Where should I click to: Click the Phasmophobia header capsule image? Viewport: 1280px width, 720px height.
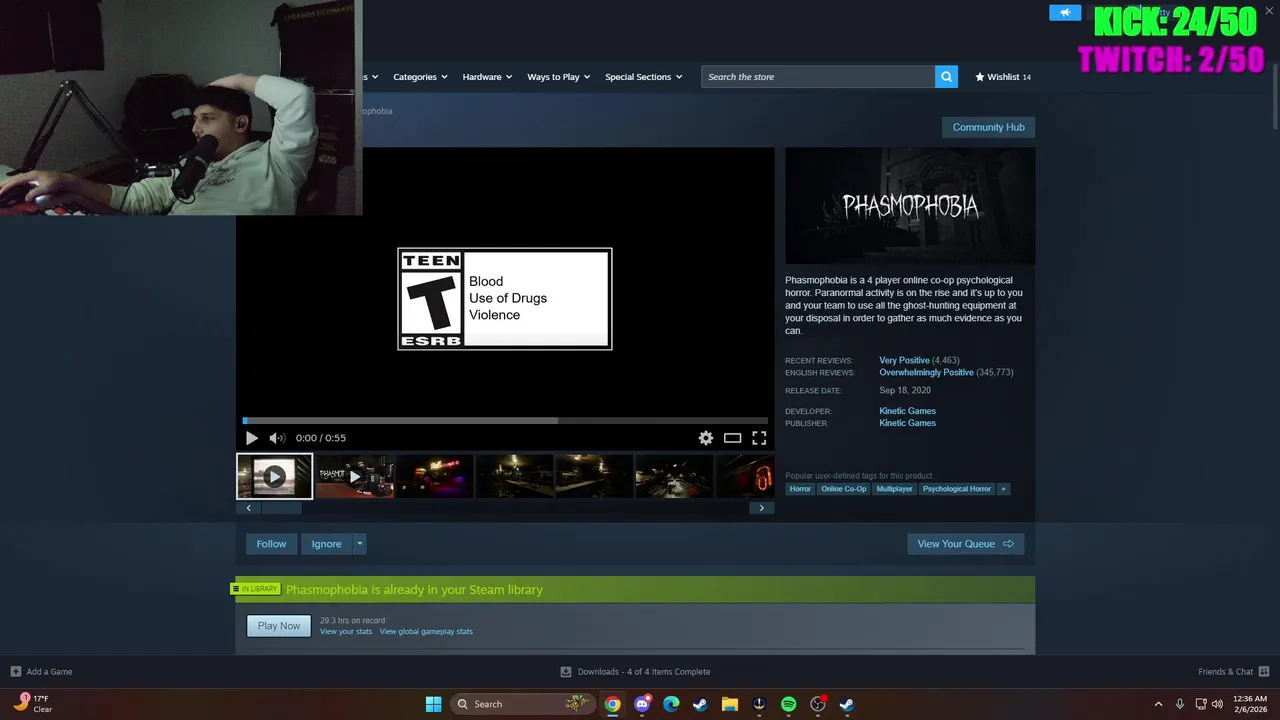click(x=910, y=206)
